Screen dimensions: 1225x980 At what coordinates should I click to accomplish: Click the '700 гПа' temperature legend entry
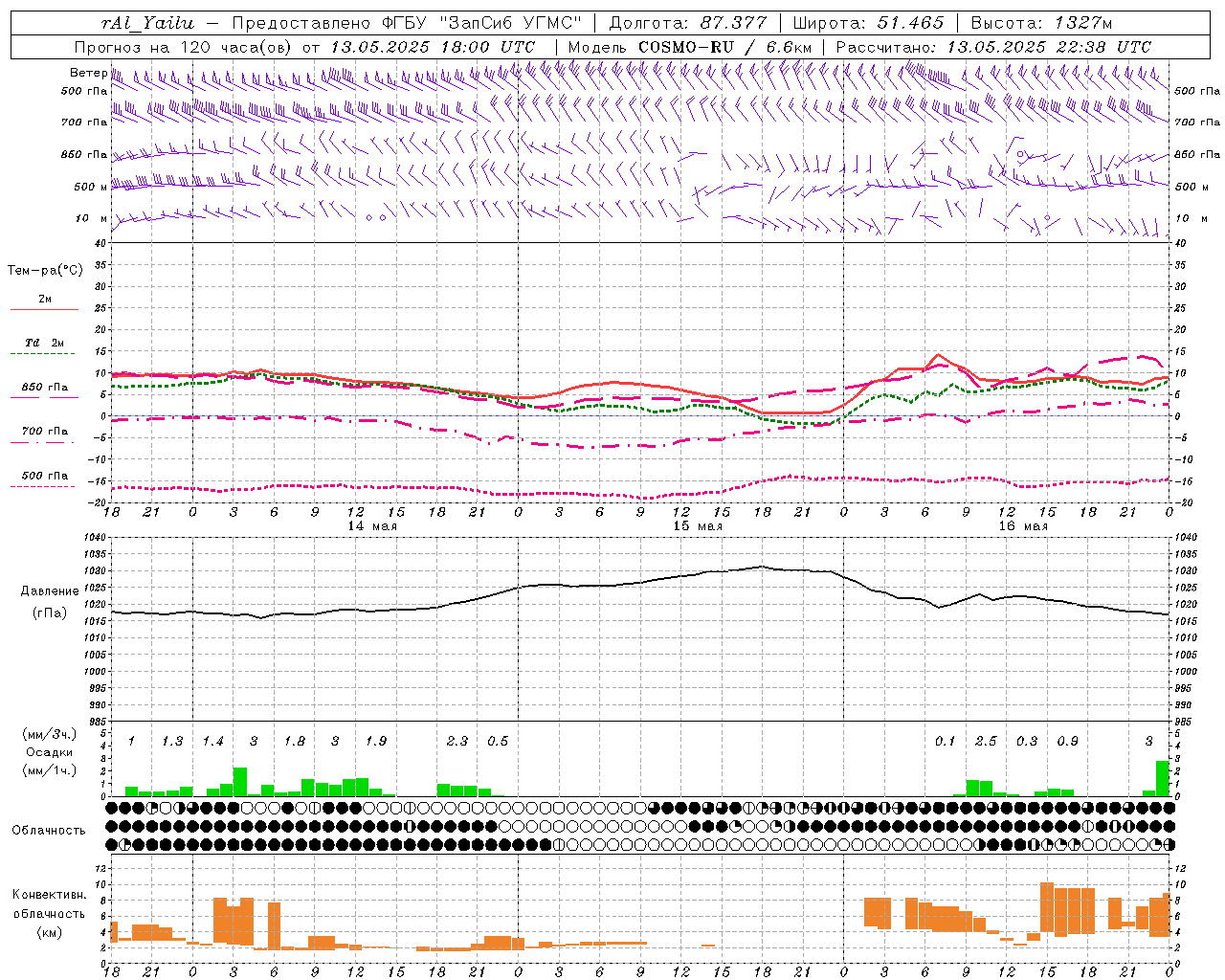45,432
